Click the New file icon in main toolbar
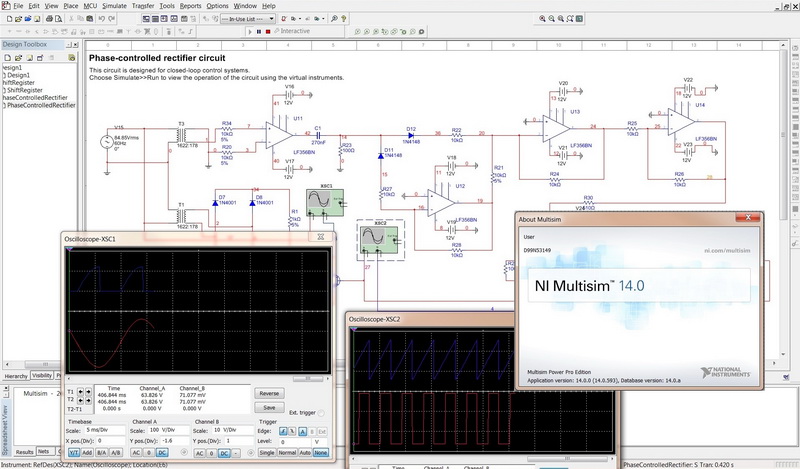 coord(9,19)
